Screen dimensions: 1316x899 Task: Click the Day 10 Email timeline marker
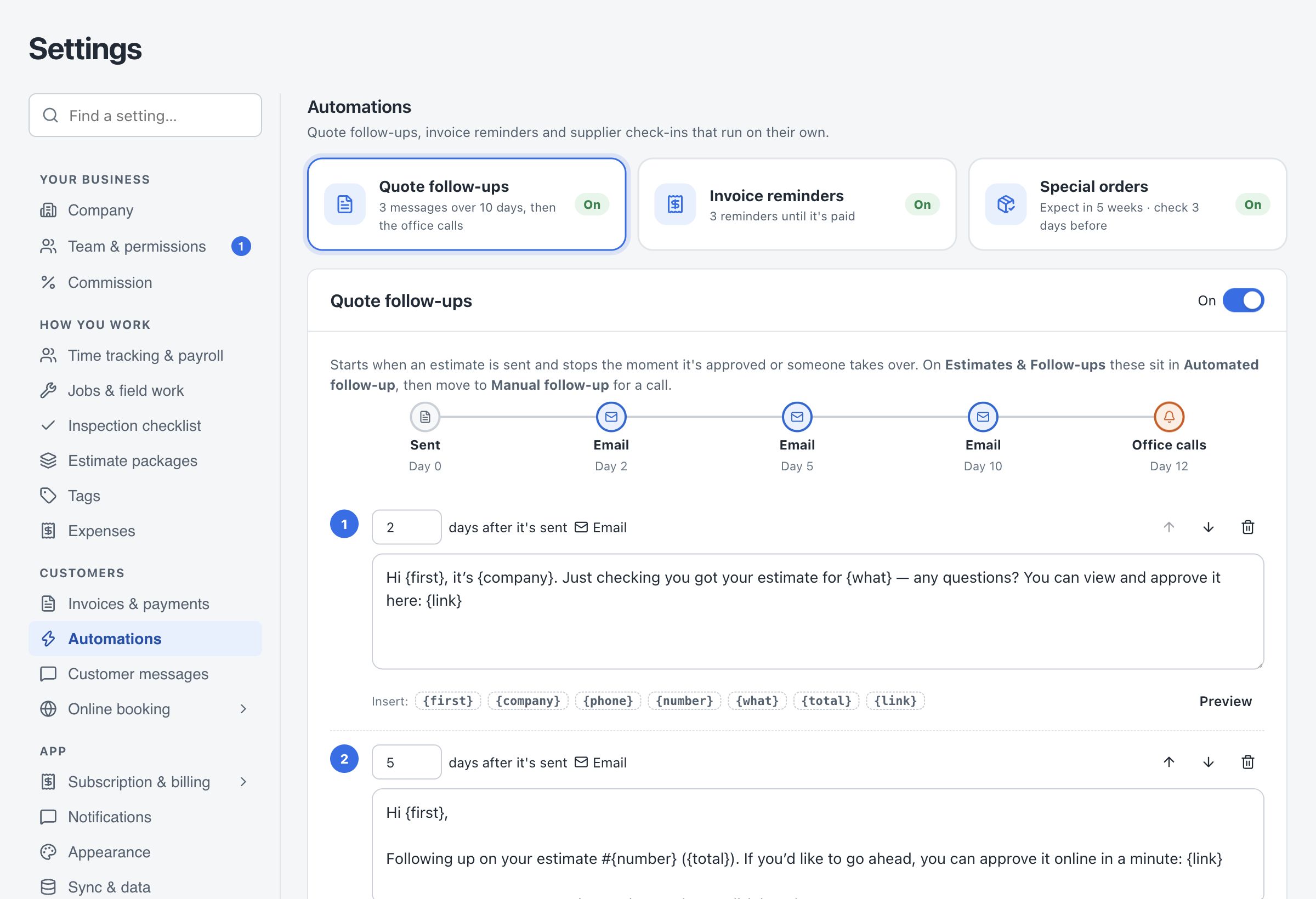(983, 417)
